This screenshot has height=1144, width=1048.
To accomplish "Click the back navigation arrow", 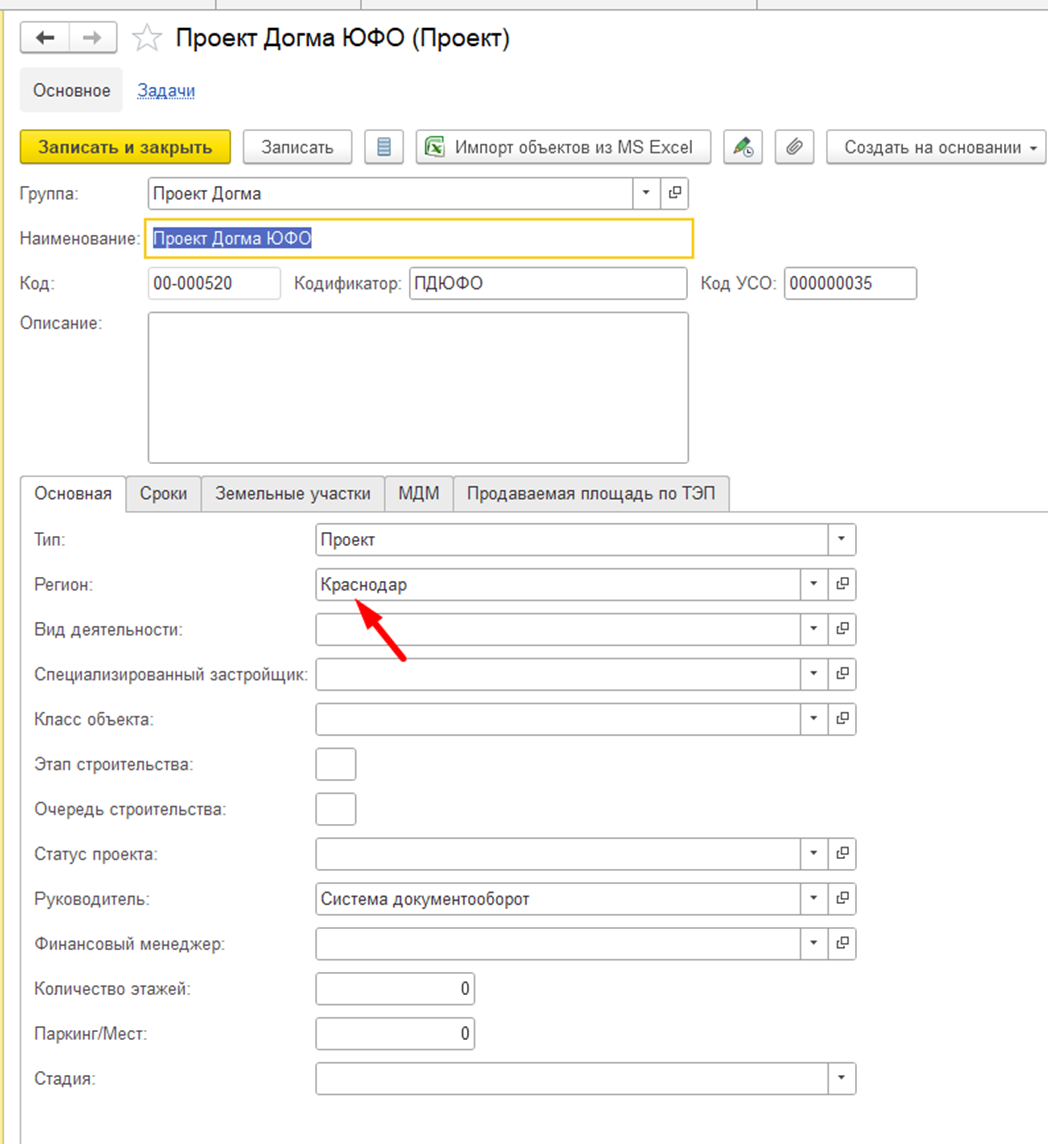I will pyautogui.click(x=44, y=38).
